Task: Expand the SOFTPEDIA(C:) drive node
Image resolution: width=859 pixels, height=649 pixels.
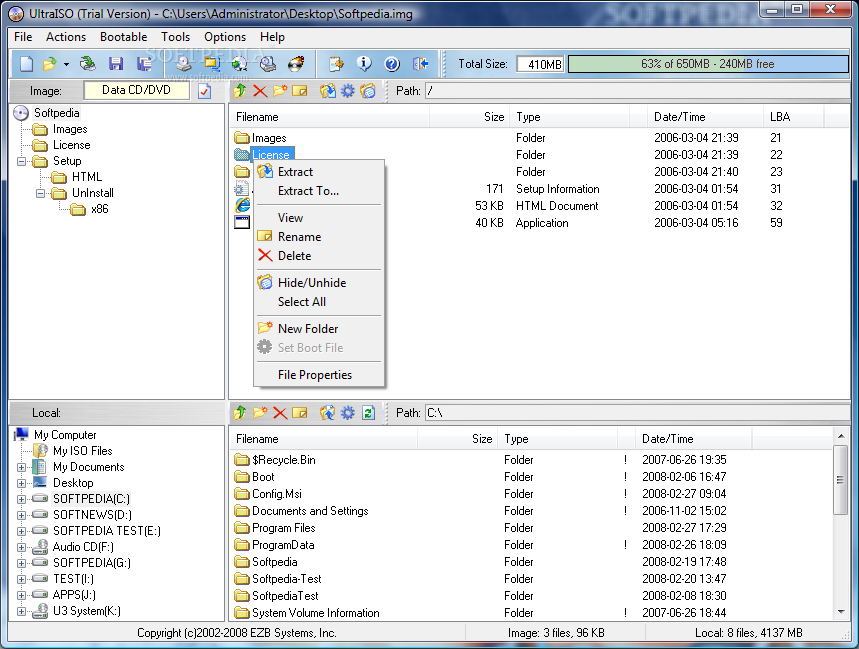Action: point(22,499)
